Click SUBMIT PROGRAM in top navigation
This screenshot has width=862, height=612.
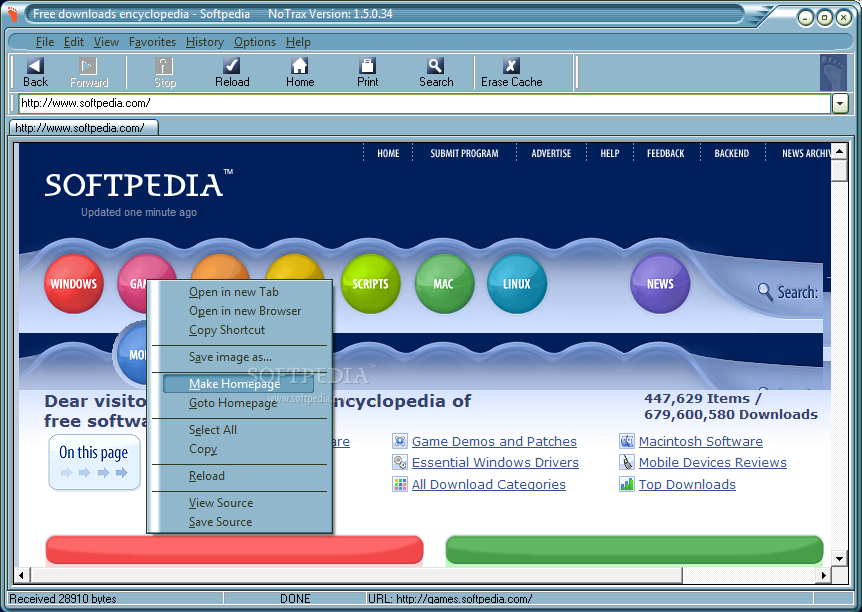[464, 153]
